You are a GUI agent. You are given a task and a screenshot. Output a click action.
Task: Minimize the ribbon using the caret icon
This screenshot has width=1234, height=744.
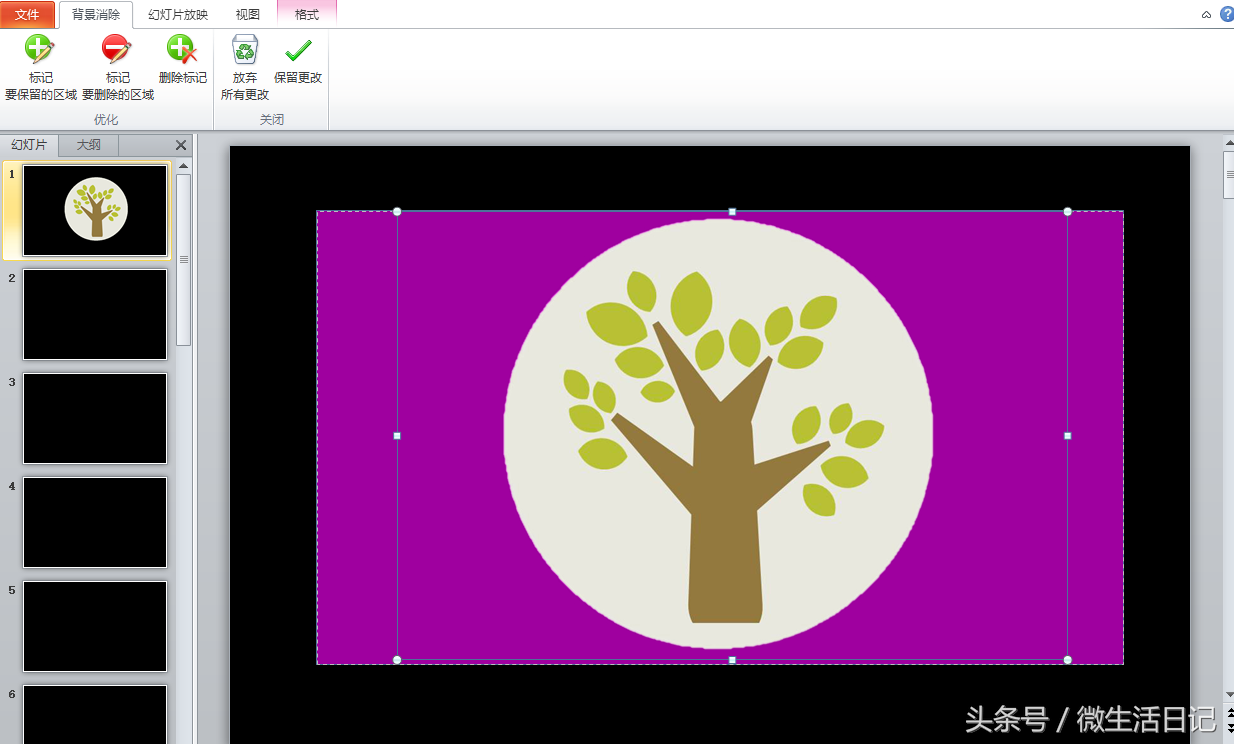1206,15
